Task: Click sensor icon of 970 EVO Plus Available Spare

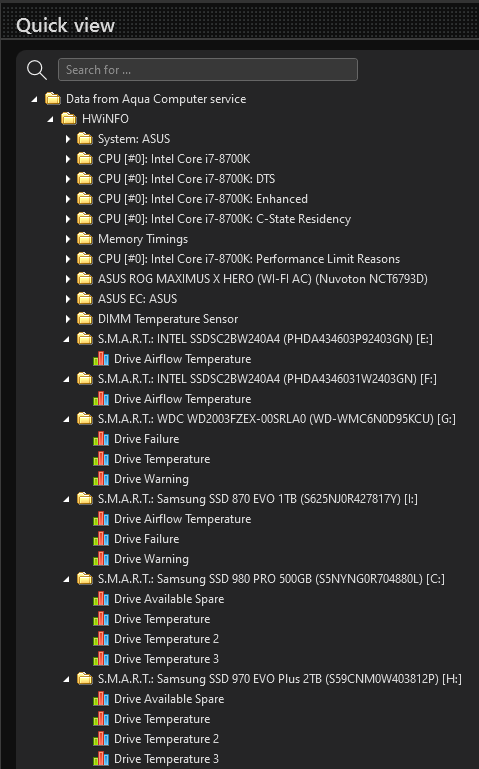Action: coord(101,699)
